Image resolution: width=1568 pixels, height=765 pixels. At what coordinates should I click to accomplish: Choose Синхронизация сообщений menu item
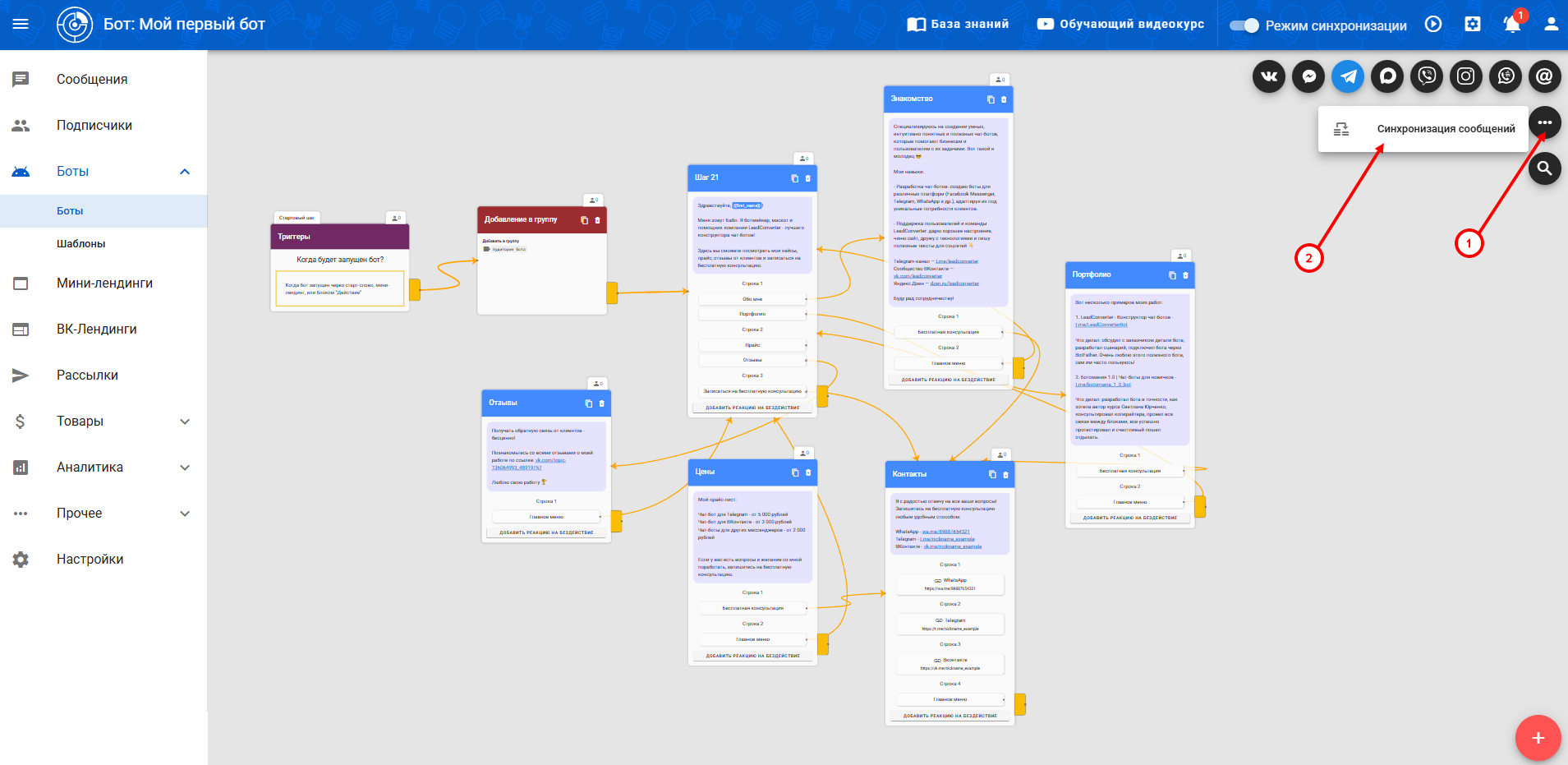point(1446,129)
